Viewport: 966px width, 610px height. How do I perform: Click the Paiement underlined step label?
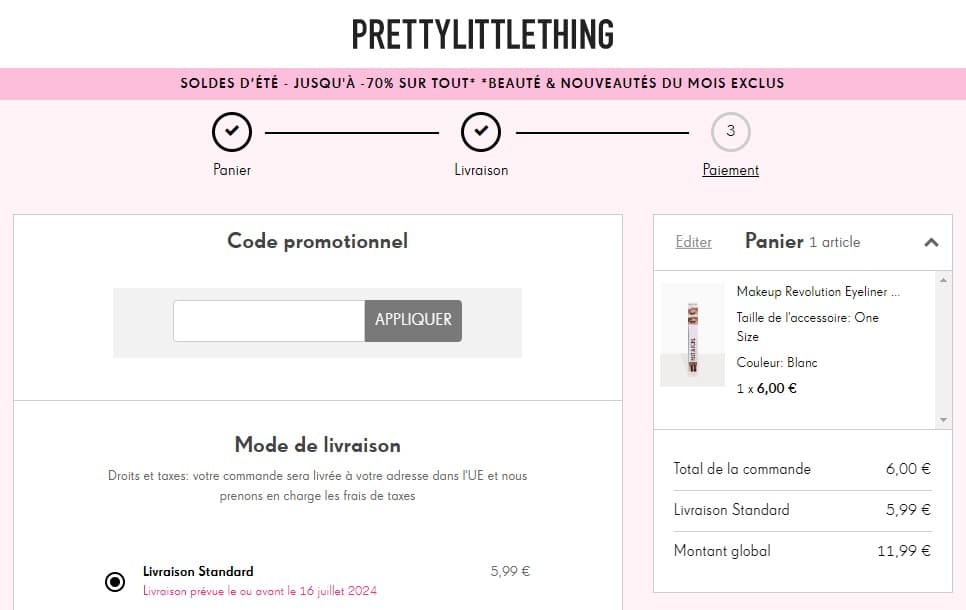(x=730, y=169)
